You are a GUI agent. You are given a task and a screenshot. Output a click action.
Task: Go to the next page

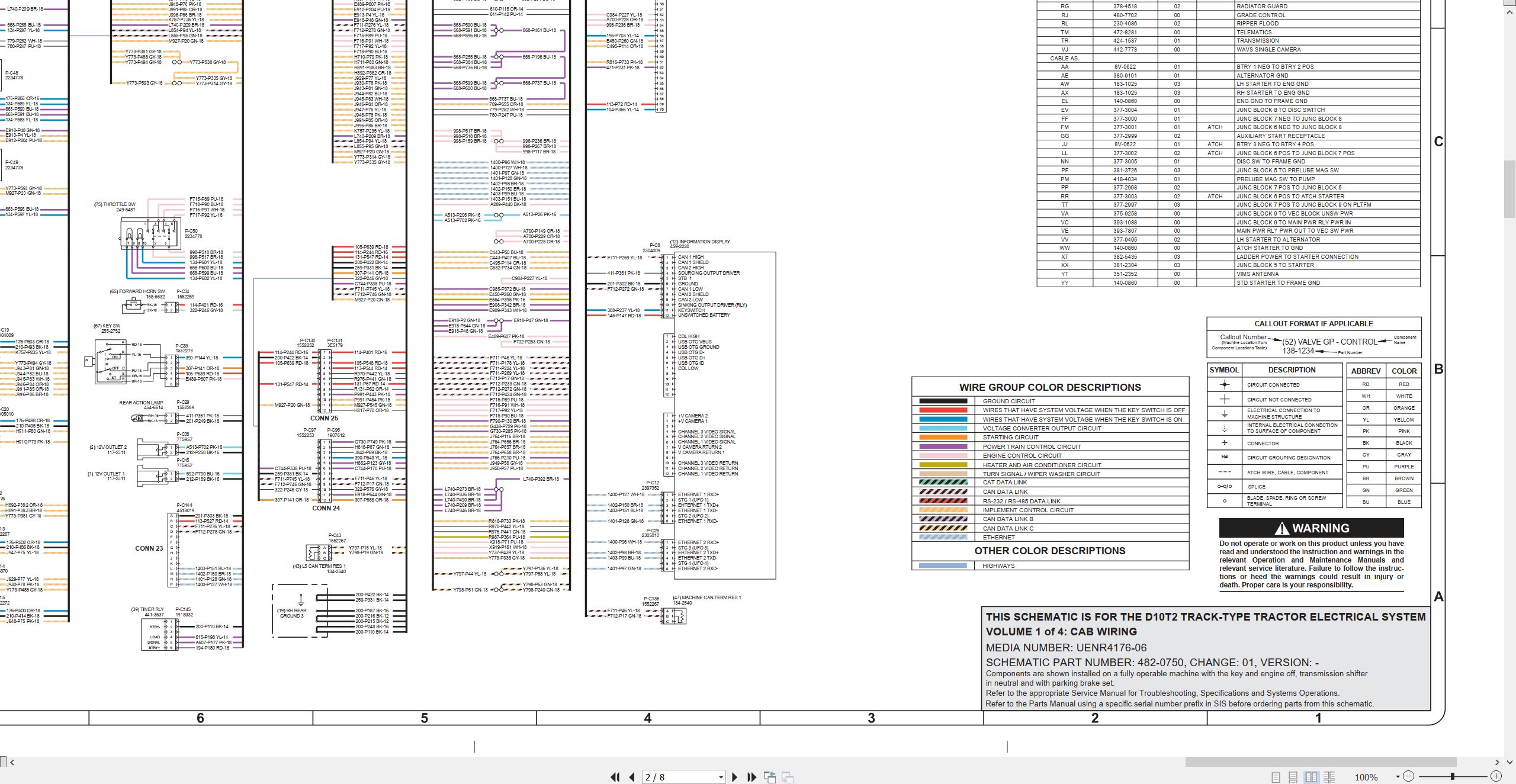pos(735,777)
